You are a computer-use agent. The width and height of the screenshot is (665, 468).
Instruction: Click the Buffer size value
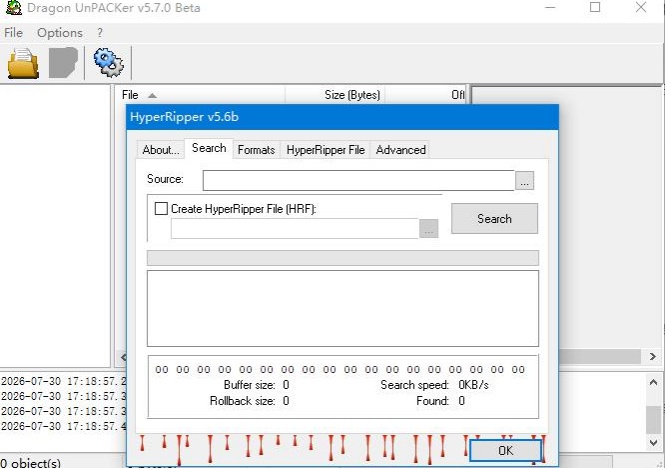click(286, 385)
